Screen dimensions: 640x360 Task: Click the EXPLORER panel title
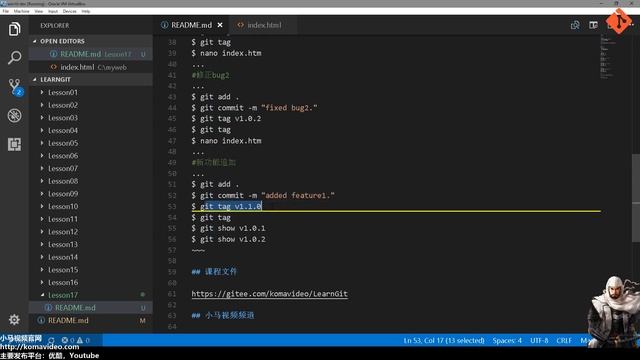coord(55,25)
